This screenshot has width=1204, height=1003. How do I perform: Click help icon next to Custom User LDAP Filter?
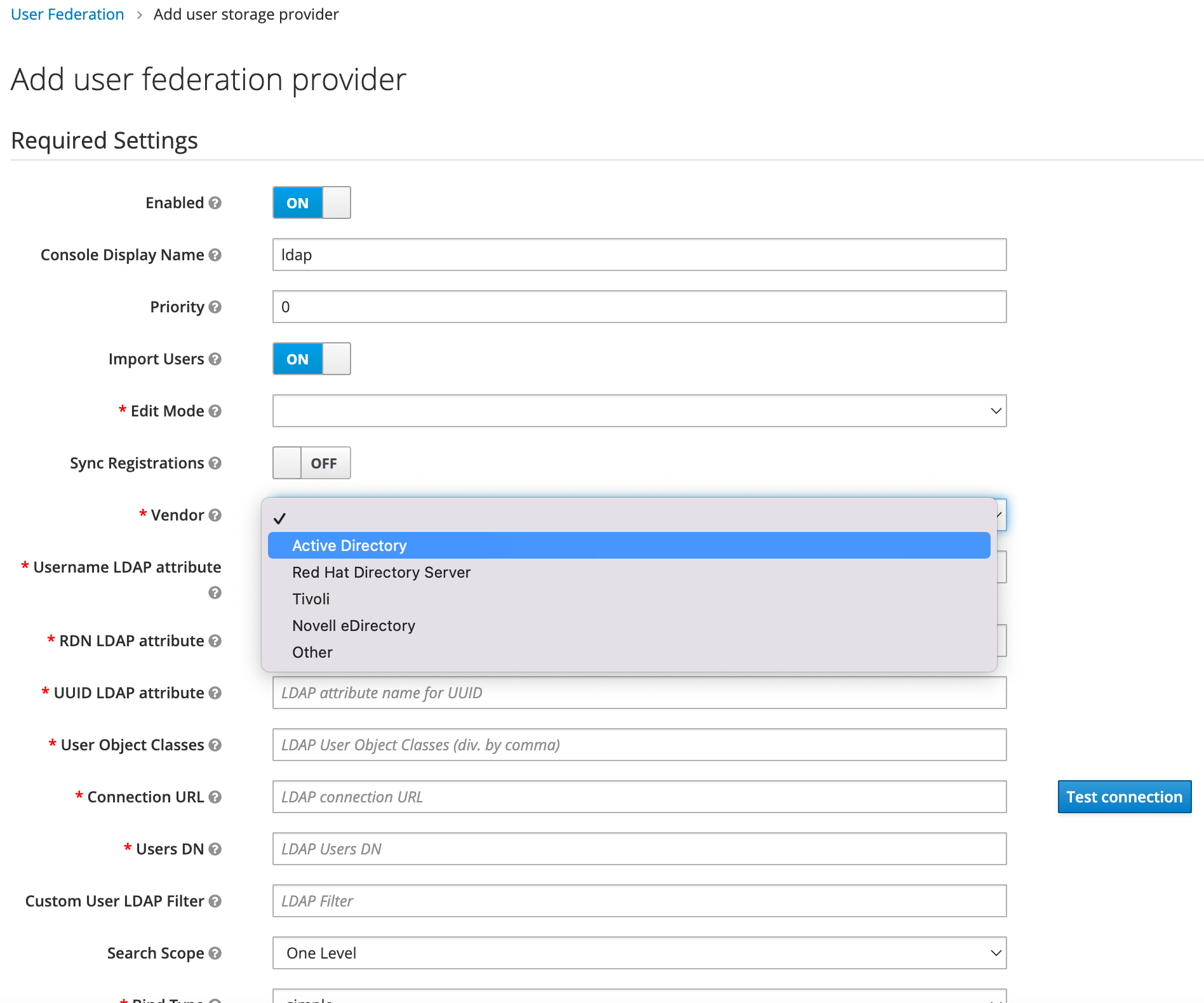pos(215,901)
